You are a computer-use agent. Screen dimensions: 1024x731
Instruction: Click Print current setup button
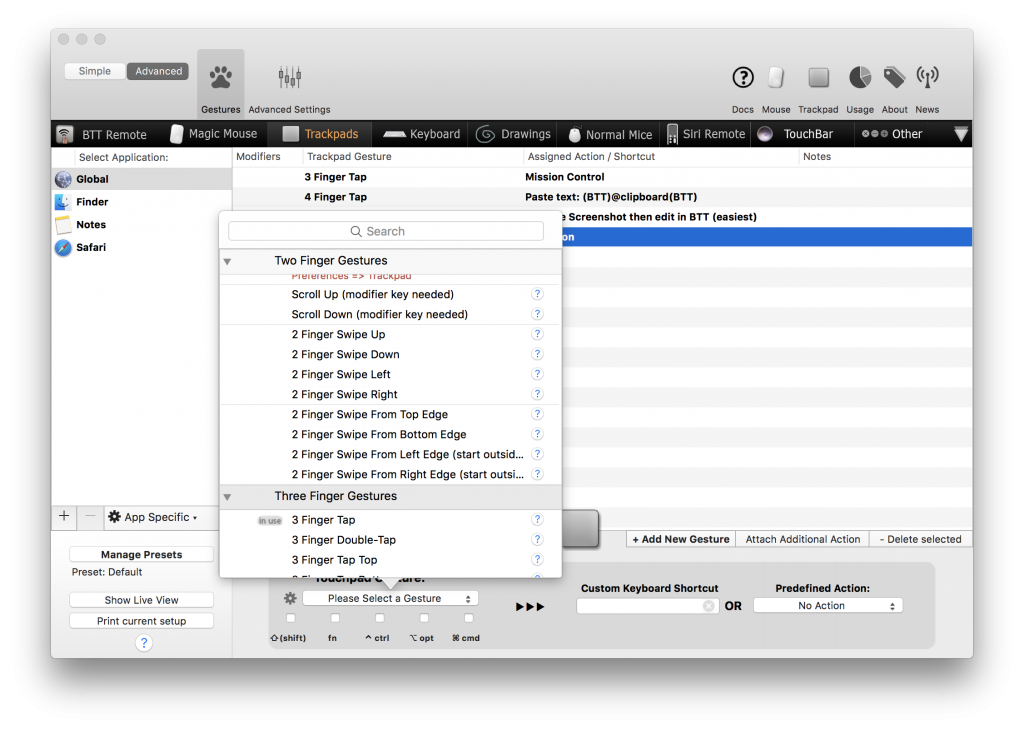click(142, 621)
